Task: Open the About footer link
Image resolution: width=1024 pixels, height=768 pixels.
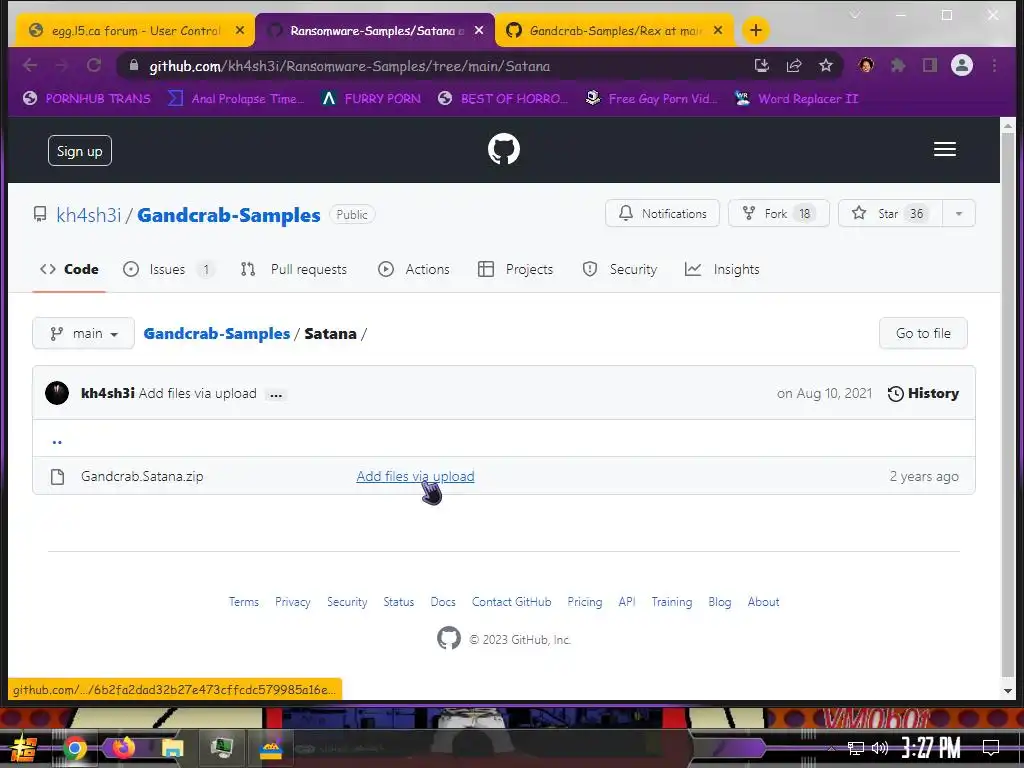Action: (x=763, y=601)
